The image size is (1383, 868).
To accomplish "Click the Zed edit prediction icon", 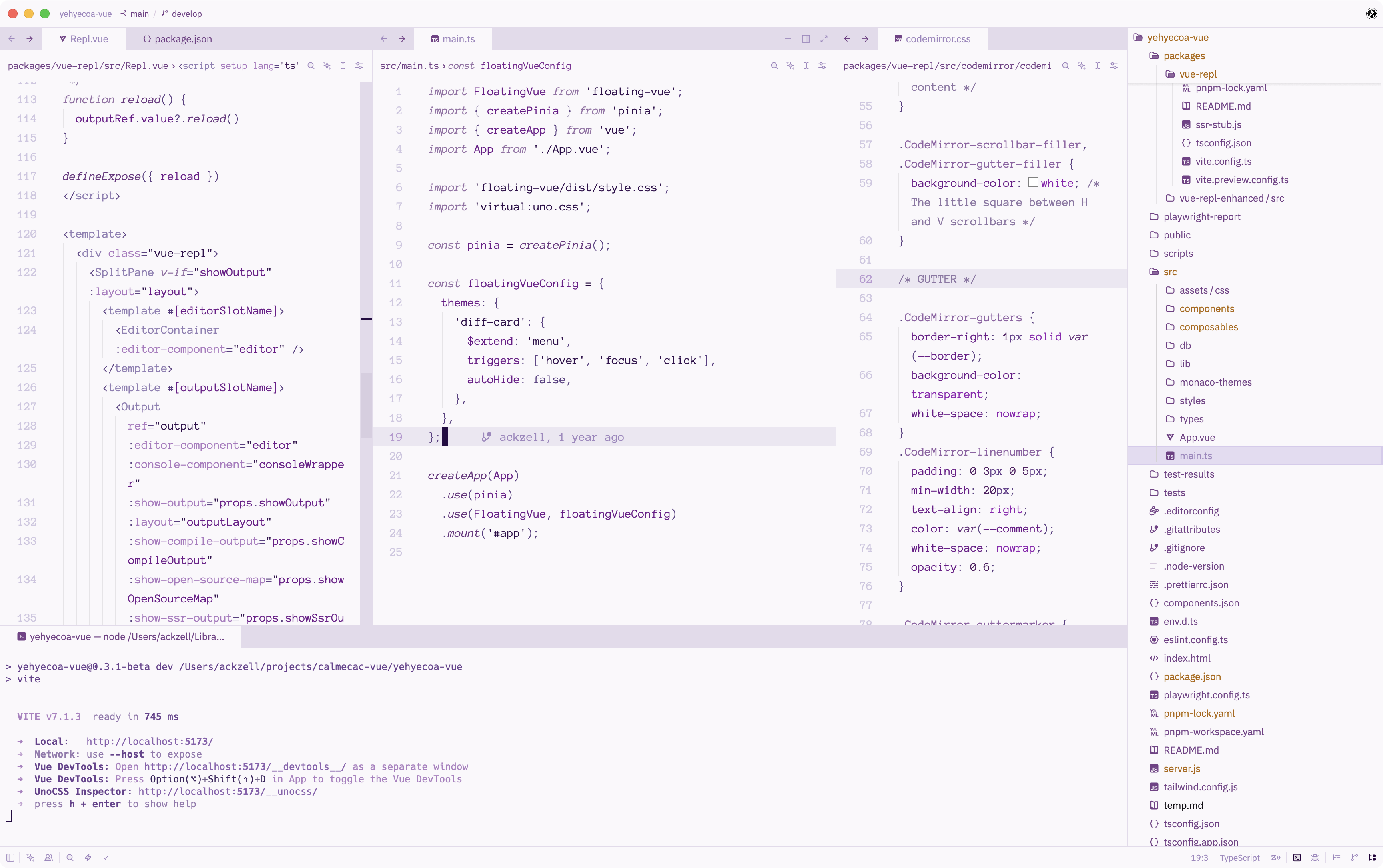I will 1276,858.
